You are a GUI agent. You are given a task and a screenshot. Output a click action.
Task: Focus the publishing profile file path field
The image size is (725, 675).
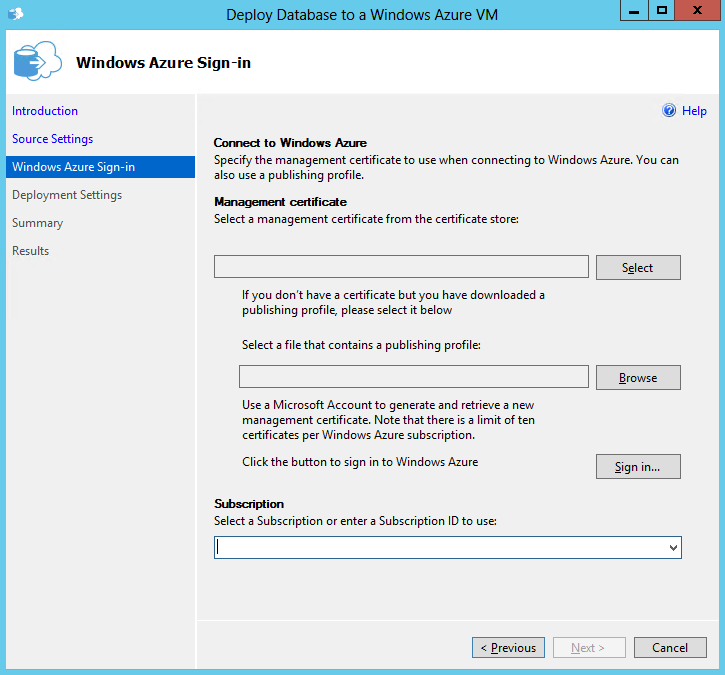413,377
